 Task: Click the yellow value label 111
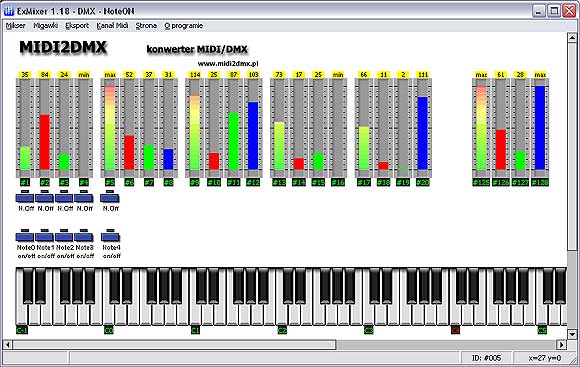pos(423,74)
